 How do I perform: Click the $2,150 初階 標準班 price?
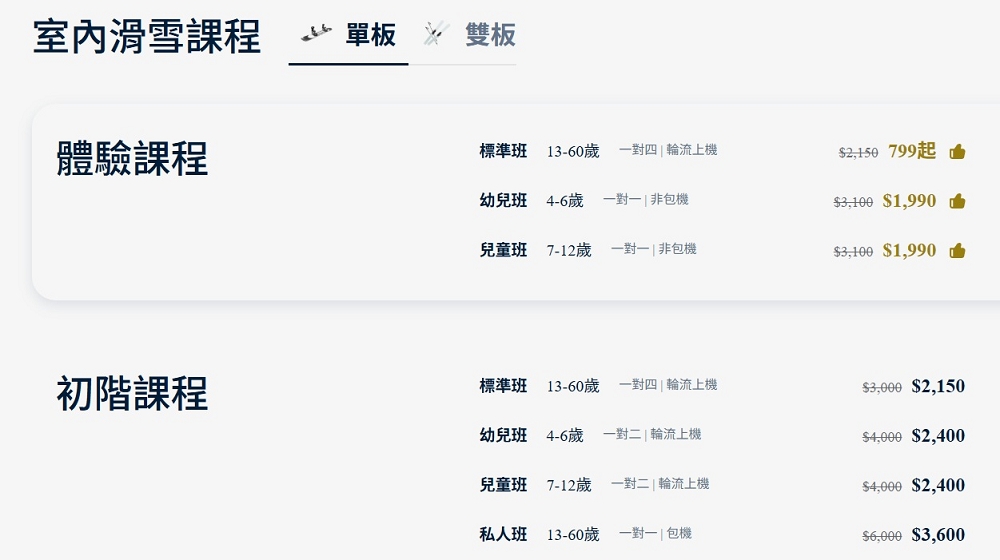[938, 386]
